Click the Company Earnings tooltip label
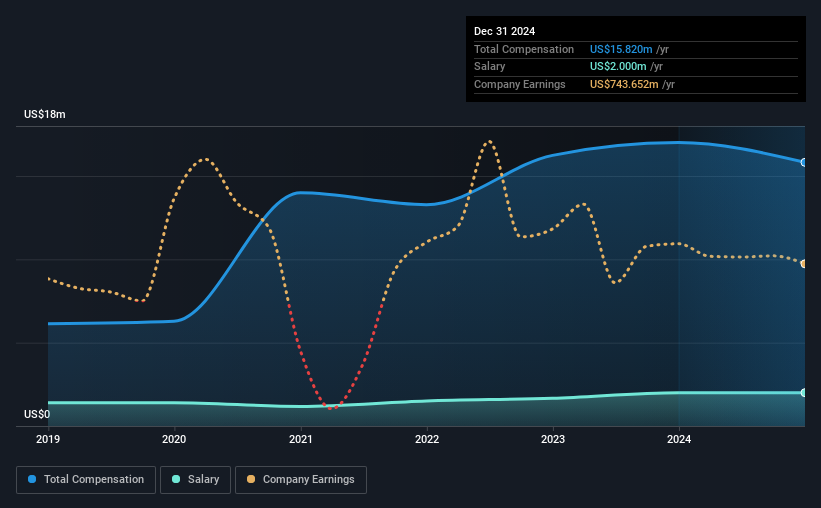Screen dimensions: 821x508 (519, 84)
